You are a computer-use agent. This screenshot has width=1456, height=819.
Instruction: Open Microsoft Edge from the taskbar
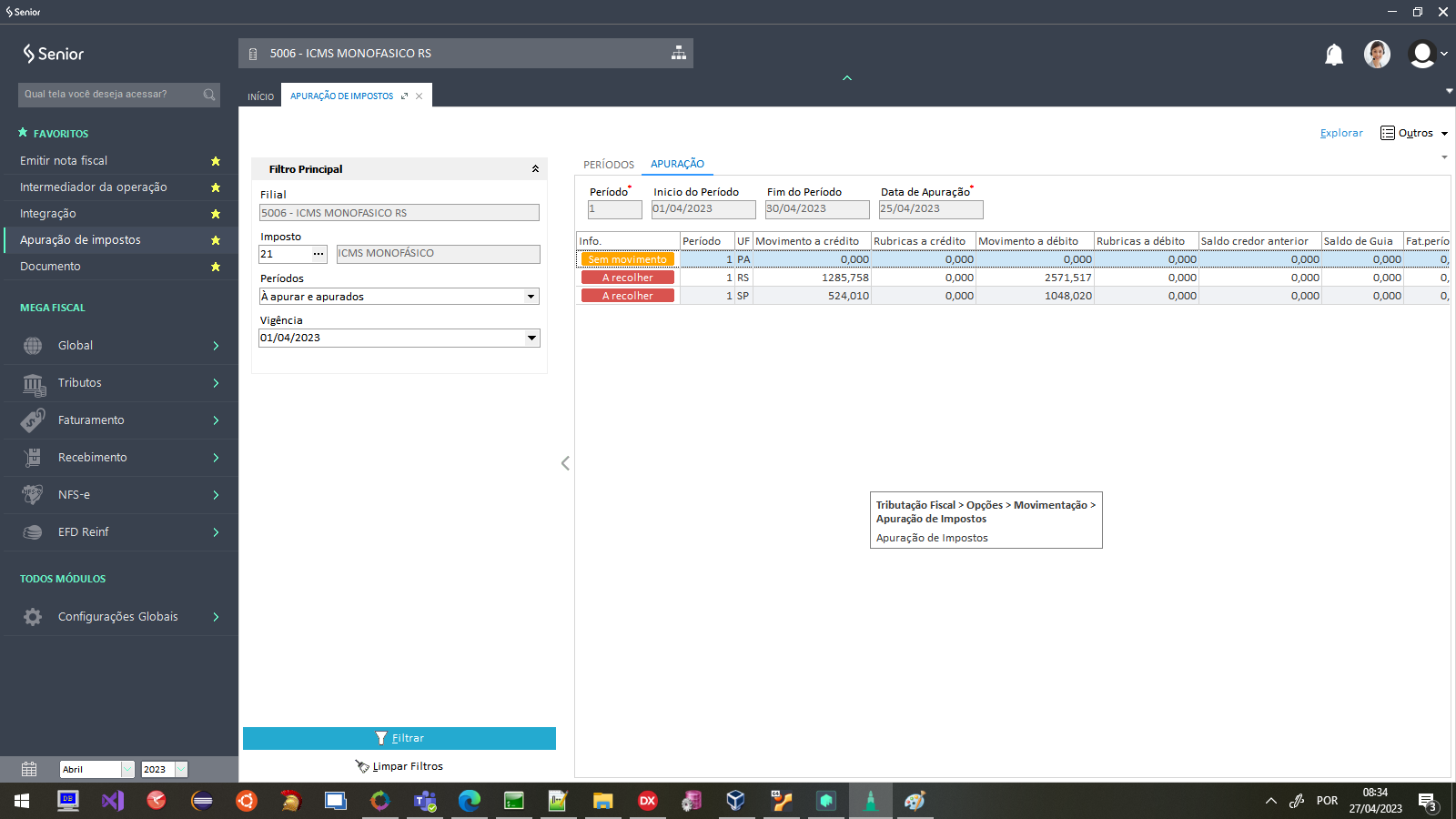(x=469, y=801)
